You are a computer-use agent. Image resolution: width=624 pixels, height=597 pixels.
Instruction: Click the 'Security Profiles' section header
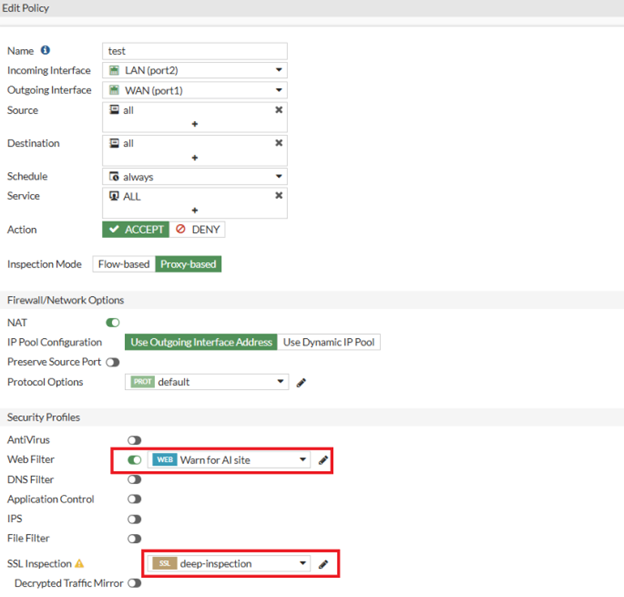[44, 417]
